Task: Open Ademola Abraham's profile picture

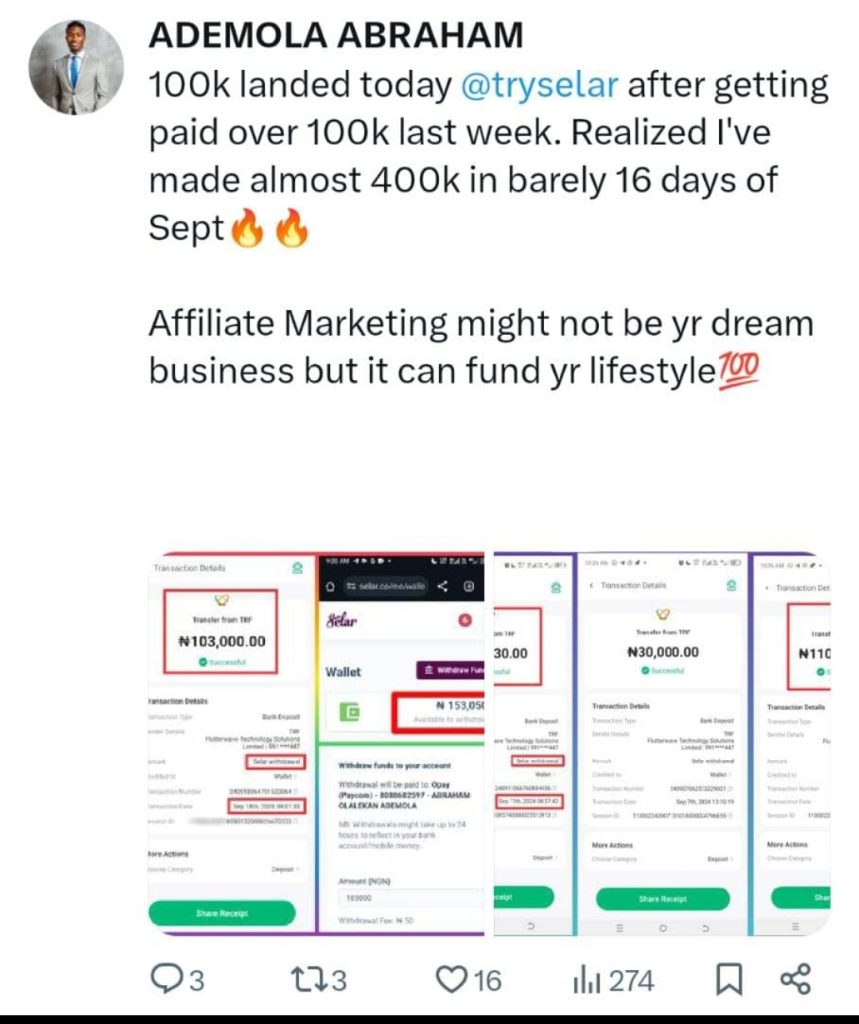Action: [76, 67]
